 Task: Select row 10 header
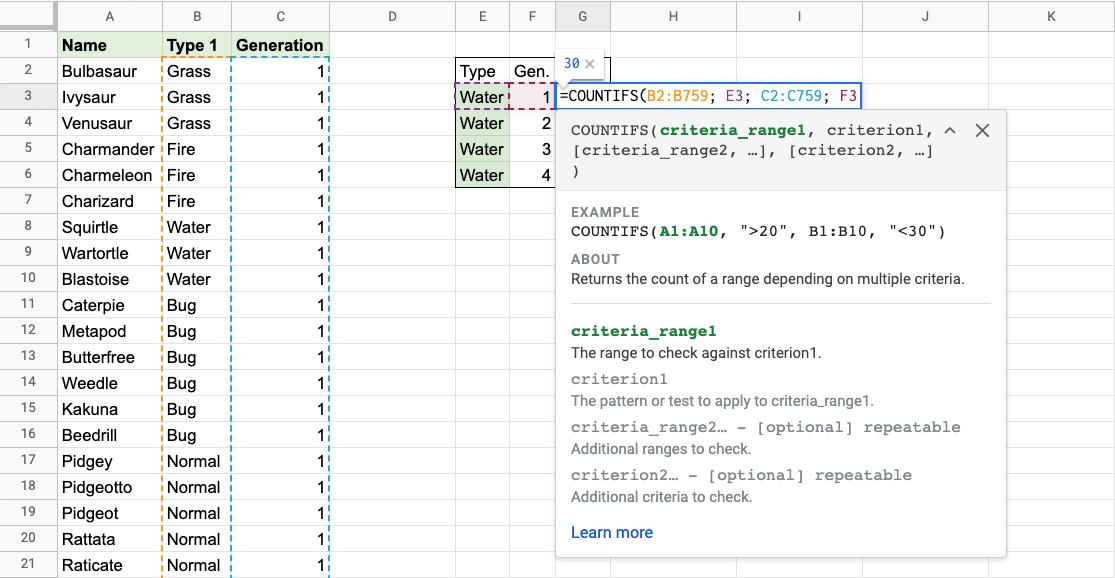coord(28,279)
